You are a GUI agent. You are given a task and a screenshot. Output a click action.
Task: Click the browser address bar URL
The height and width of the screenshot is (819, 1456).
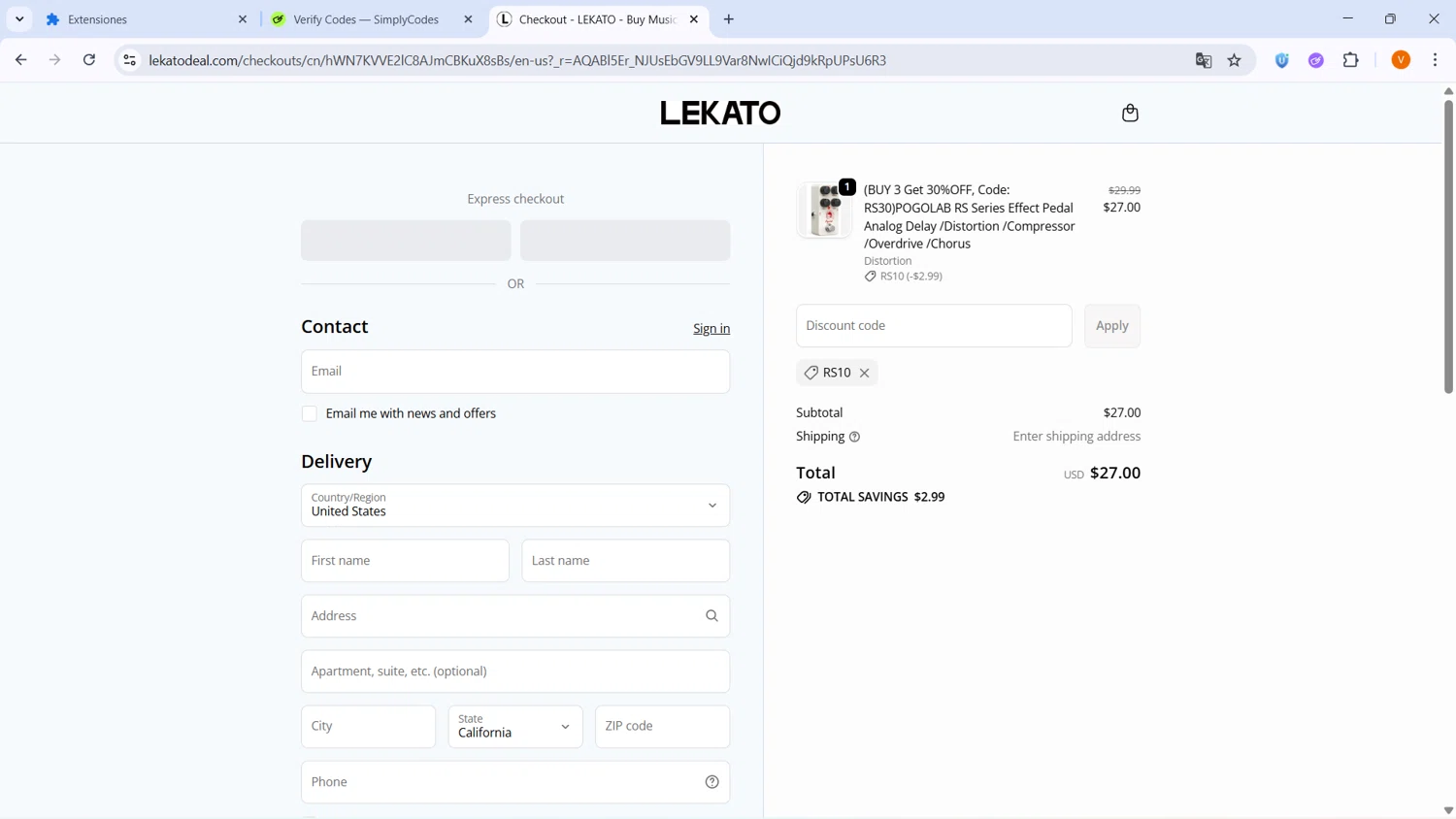tap(517, 60)
